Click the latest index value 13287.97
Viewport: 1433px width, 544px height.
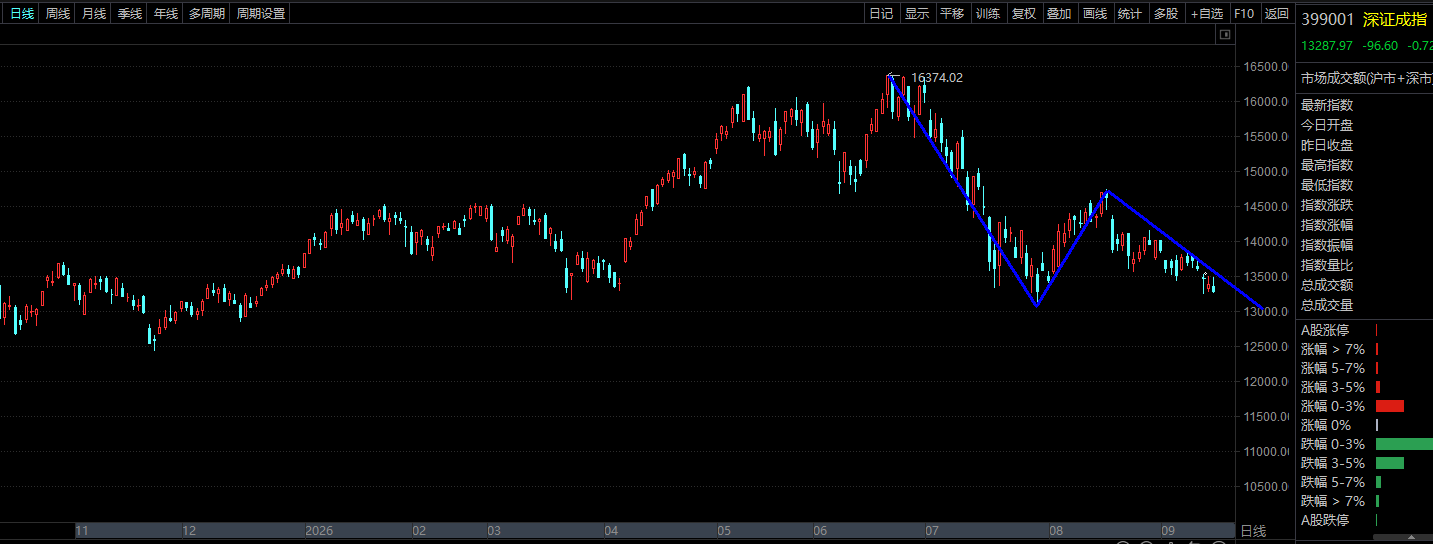click(1327, 45)
